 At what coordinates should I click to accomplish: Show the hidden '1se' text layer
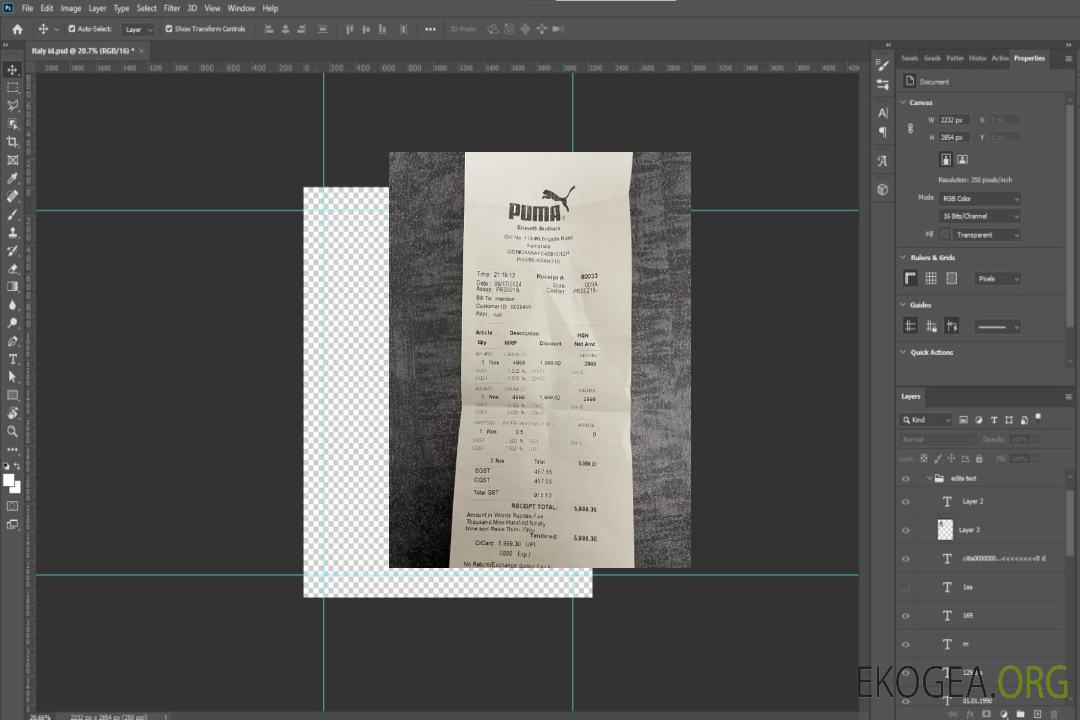point(906,587)
